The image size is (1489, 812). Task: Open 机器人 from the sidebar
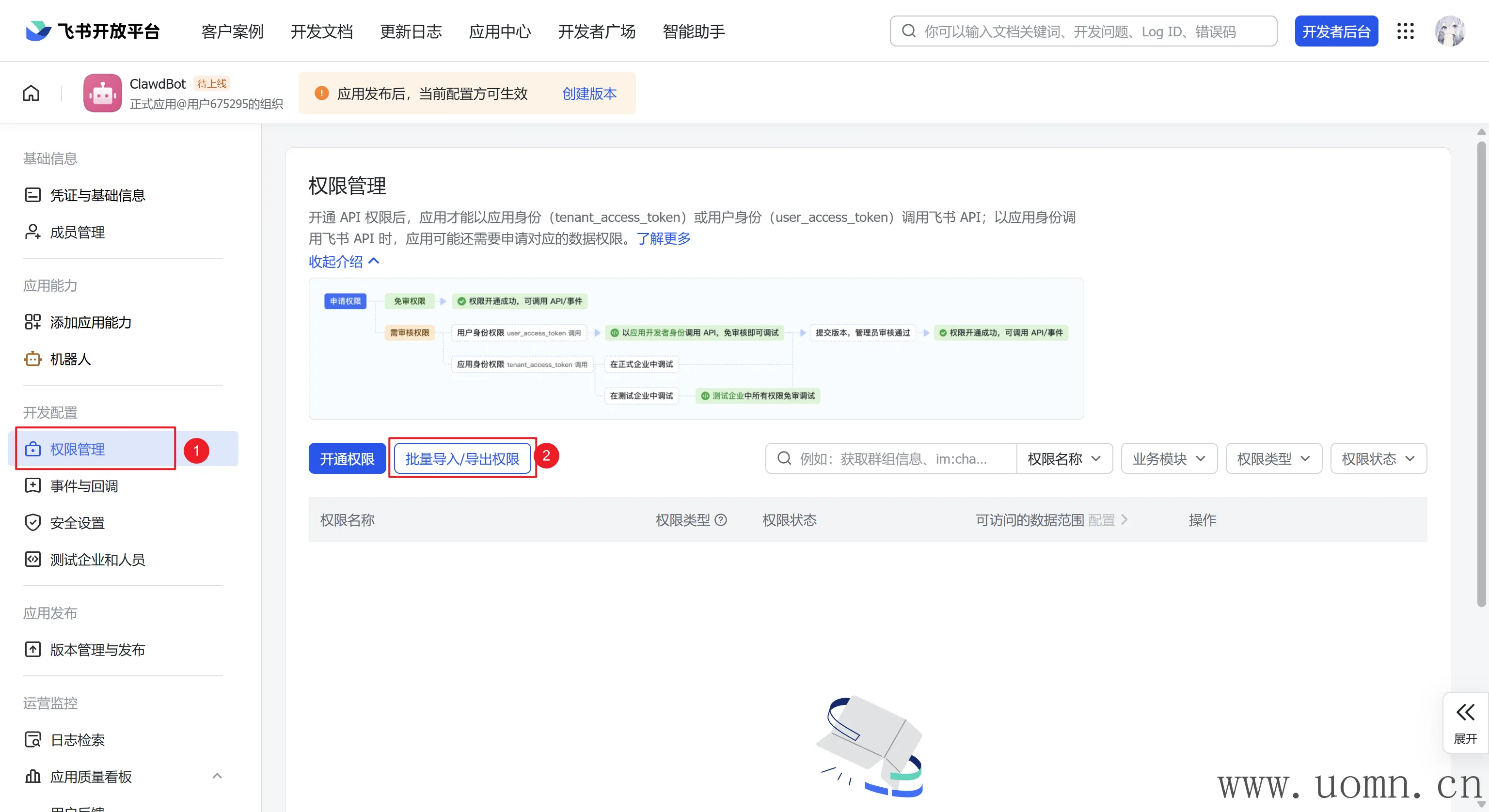[x=70, y=359]
